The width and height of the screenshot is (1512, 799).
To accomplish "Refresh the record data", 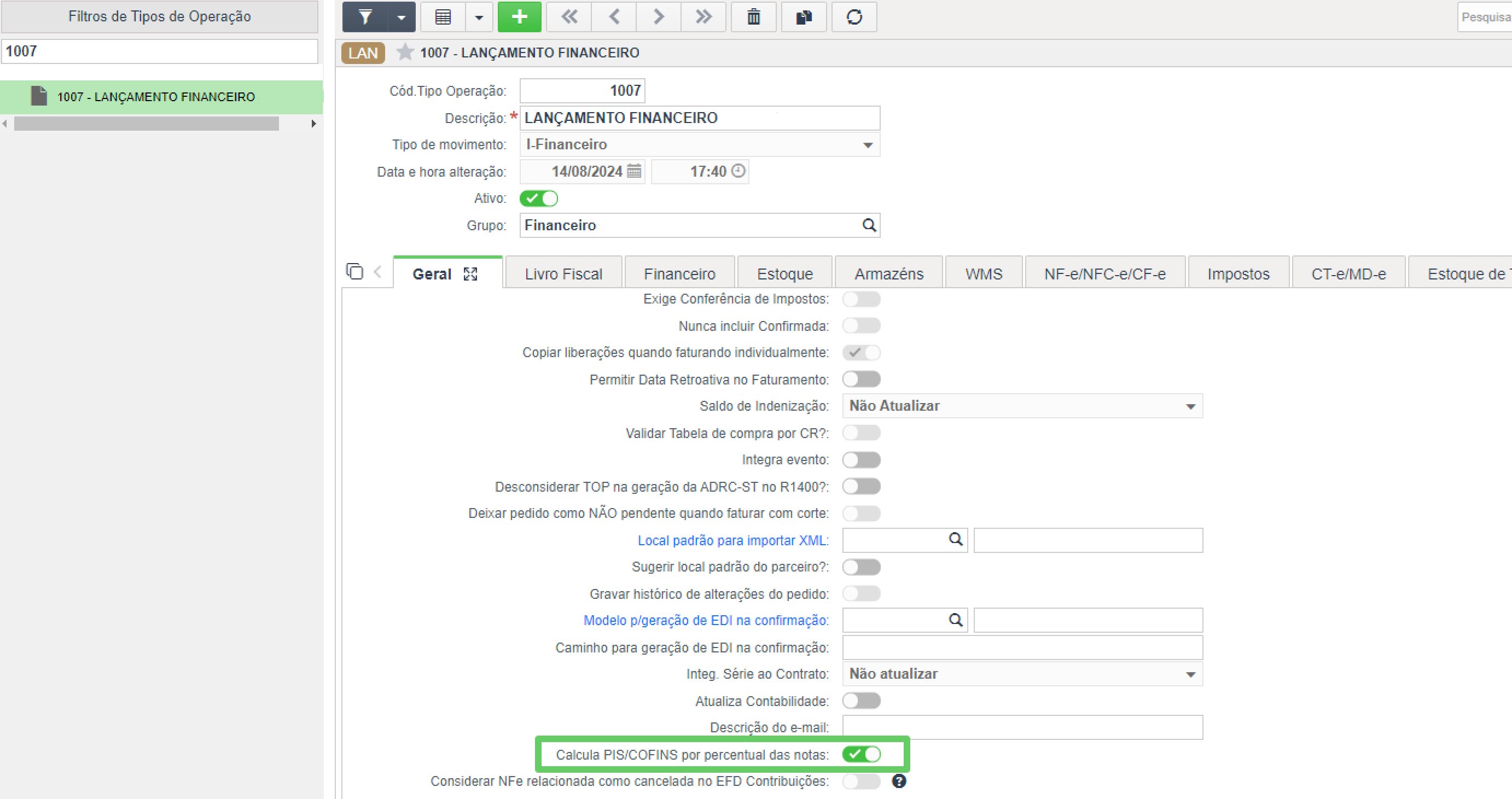I will pyautogui.click(x=854, y=17).
